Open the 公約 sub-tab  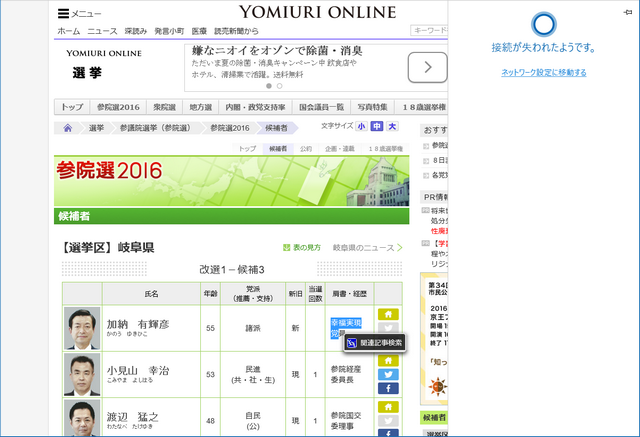coord(306,149)
